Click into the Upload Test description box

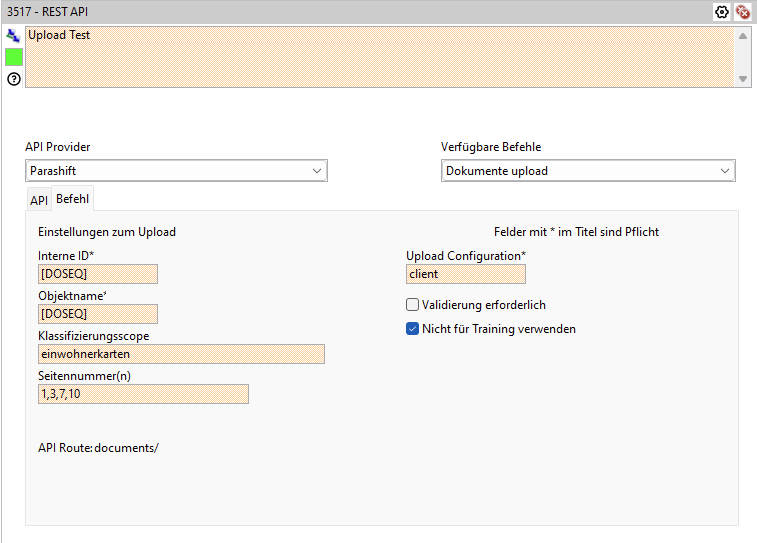coord(380,57)
